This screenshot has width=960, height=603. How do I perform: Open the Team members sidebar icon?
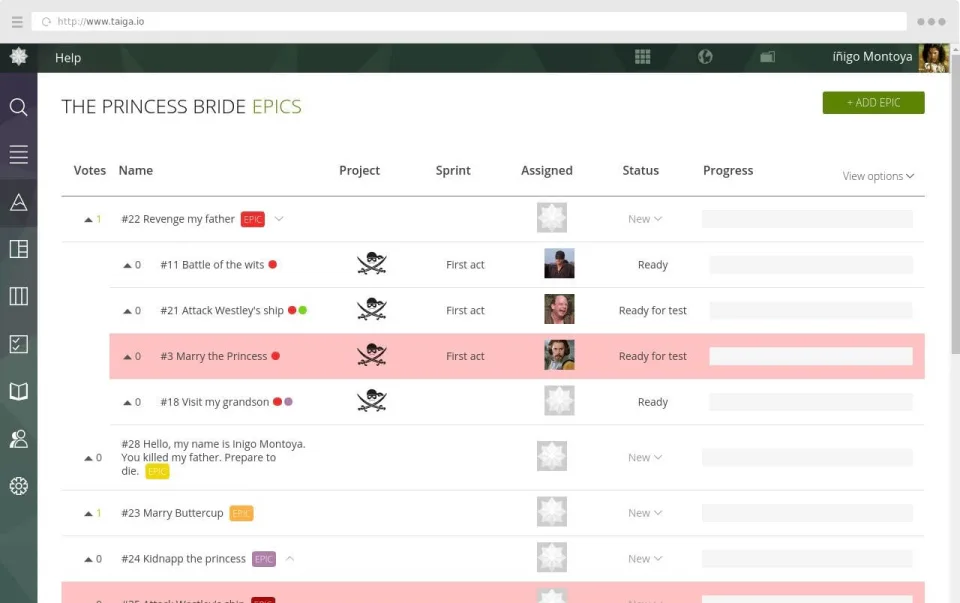pyautogui.click(x=18, y=439)
